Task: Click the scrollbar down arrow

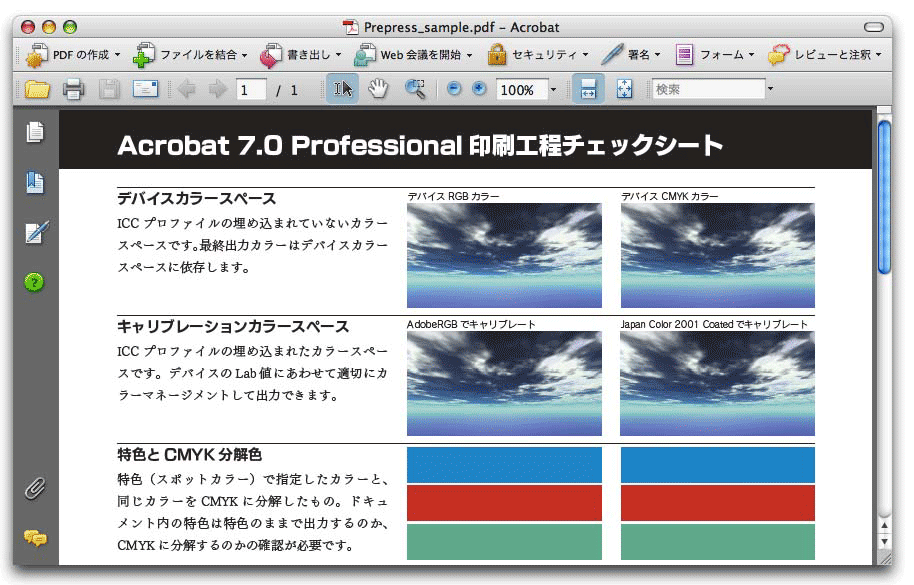Action: tap(884, 541)
